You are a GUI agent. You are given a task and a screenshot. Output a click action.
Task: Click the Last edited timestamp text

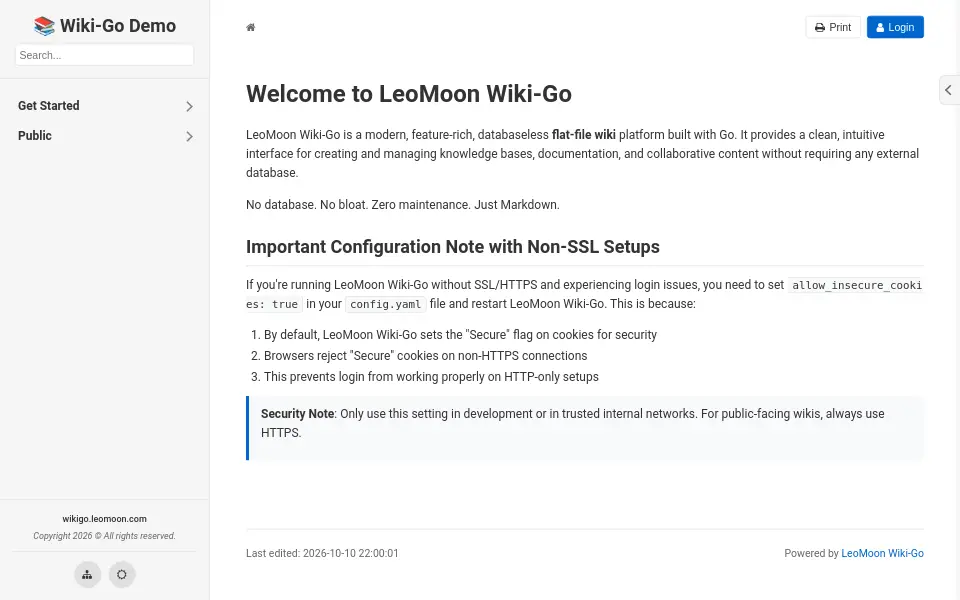[x=322, y=553]
